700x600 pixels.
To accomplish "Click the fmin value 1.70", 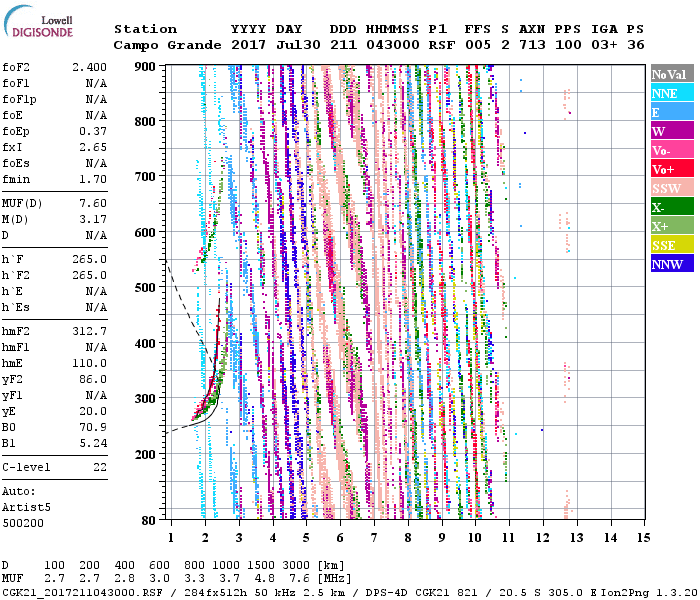I will pyautogui.click(x=92, y=180).
